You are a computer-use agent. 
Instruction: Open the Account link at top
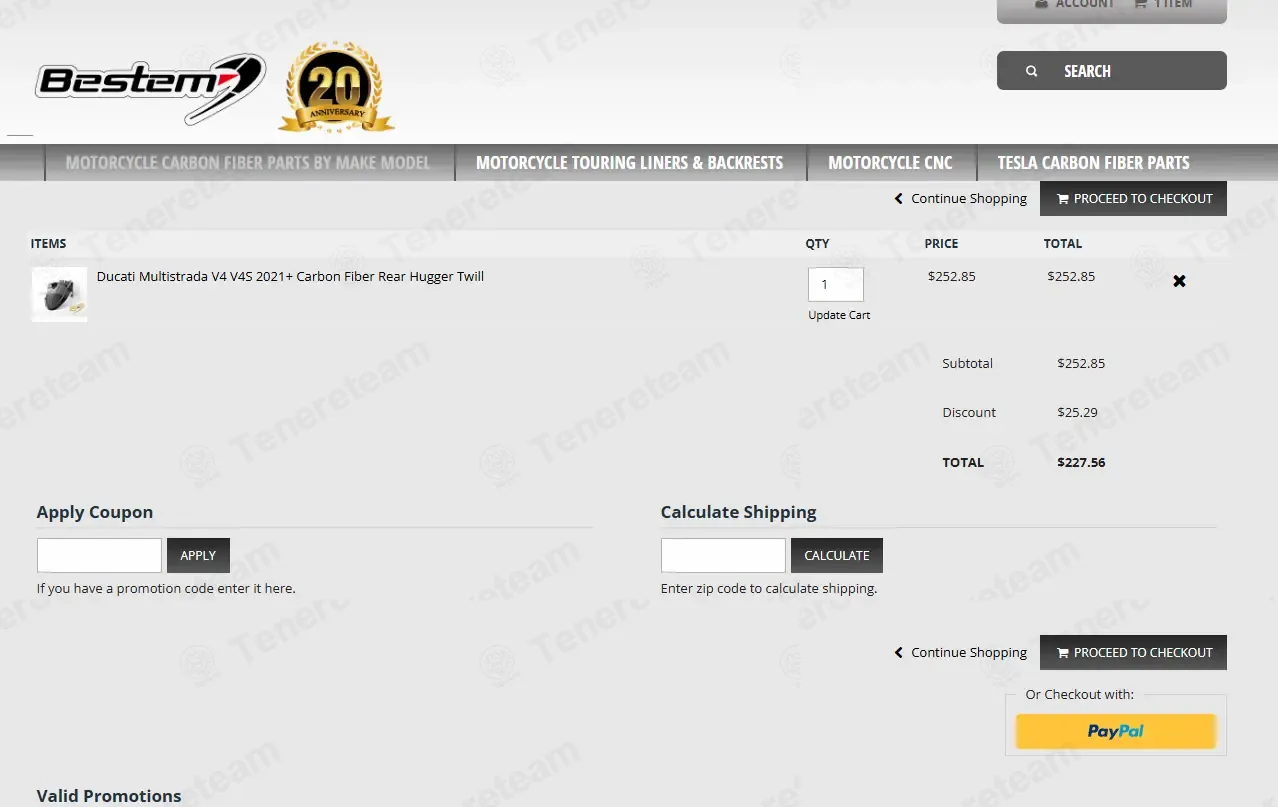[x=1074, y=4]
